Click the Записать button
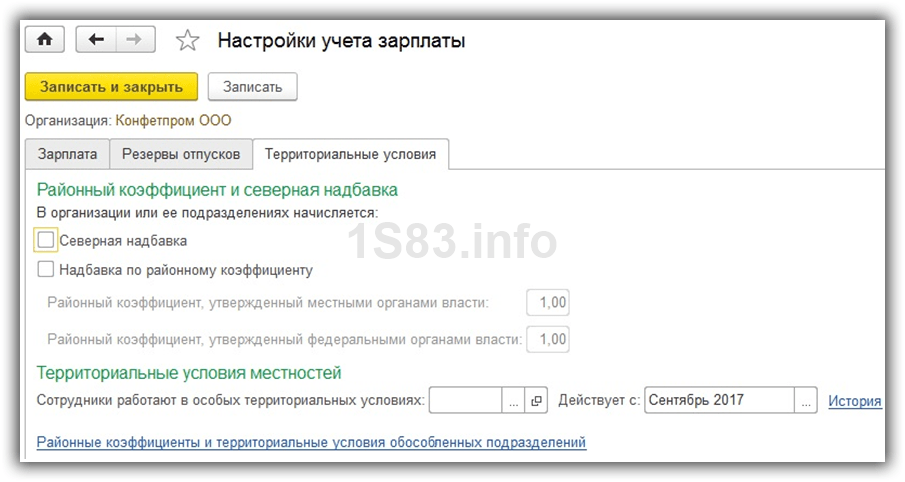The height and width of the screenshot is (482, 905). [x=252, y=87]
